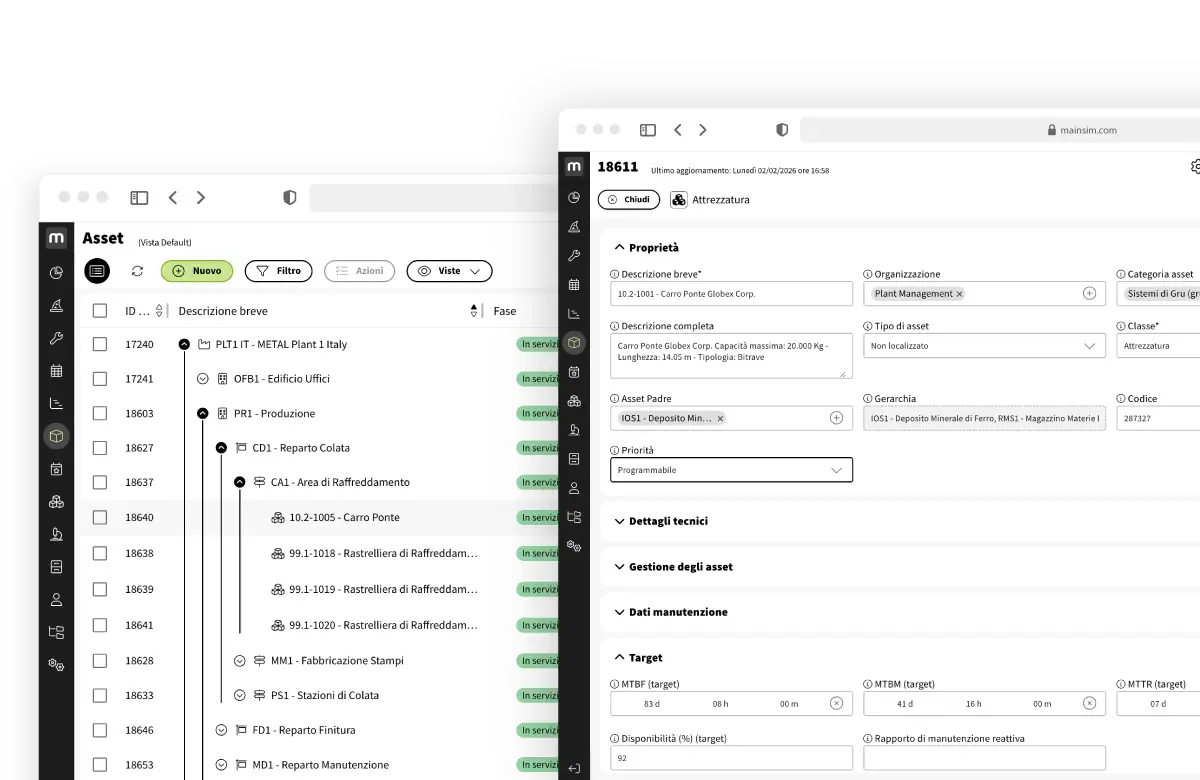Open the pie chart dashboard icon in Asset window sidebar
Image resolution: width=1200 pixels, height=780 pixels.
click(x=56, y=272)
